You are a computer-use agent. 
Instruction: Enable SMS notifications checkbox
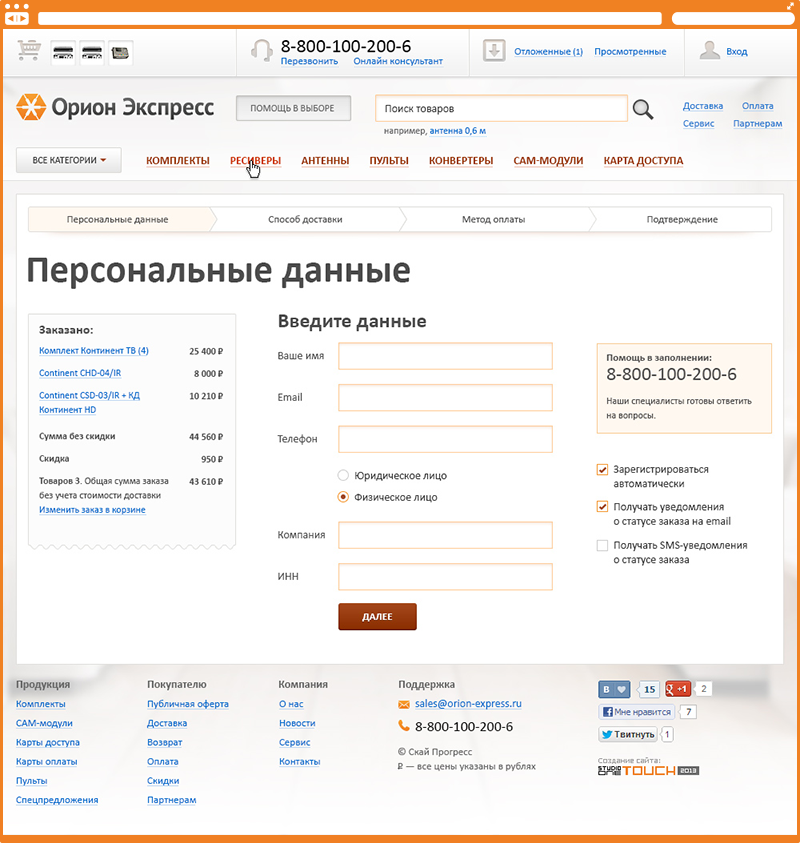(x=602, y=545)
